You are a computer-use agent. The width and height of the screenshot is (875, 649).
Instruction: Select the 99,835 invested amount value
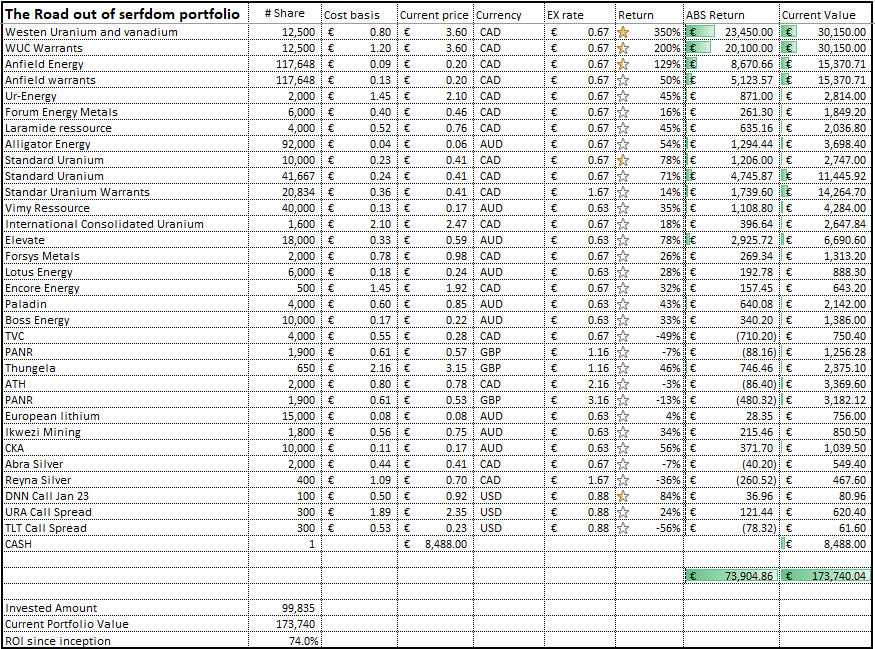[x=285, y=608]
